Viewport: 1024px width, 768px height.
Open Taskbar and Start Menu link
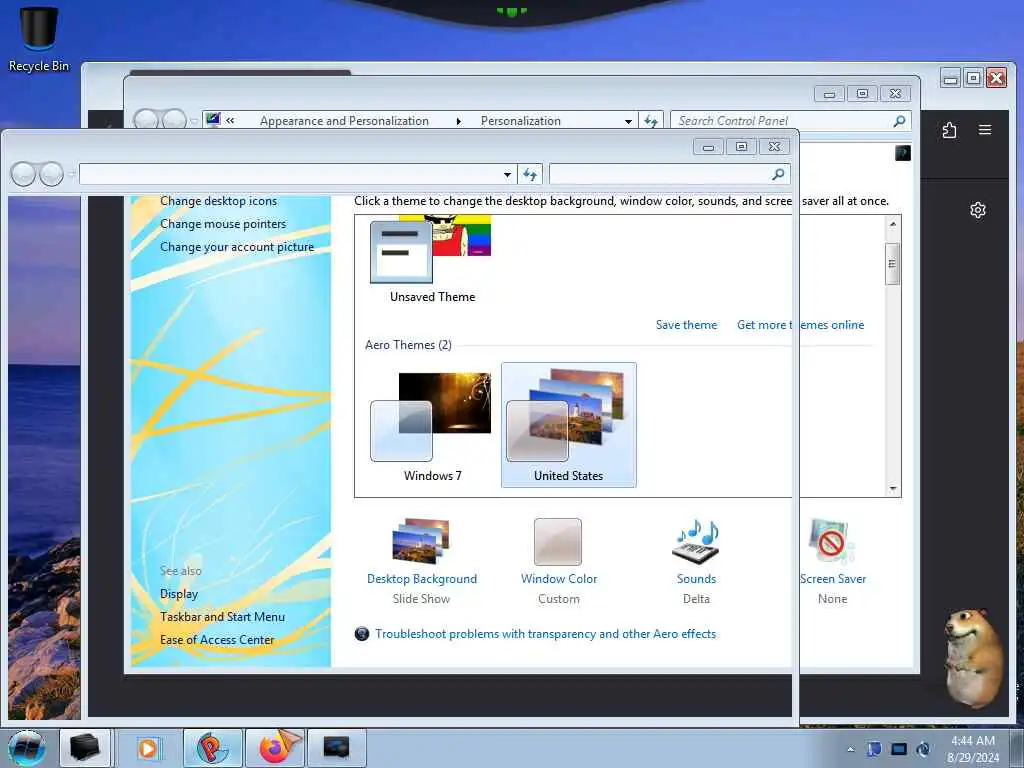(222, 616)
